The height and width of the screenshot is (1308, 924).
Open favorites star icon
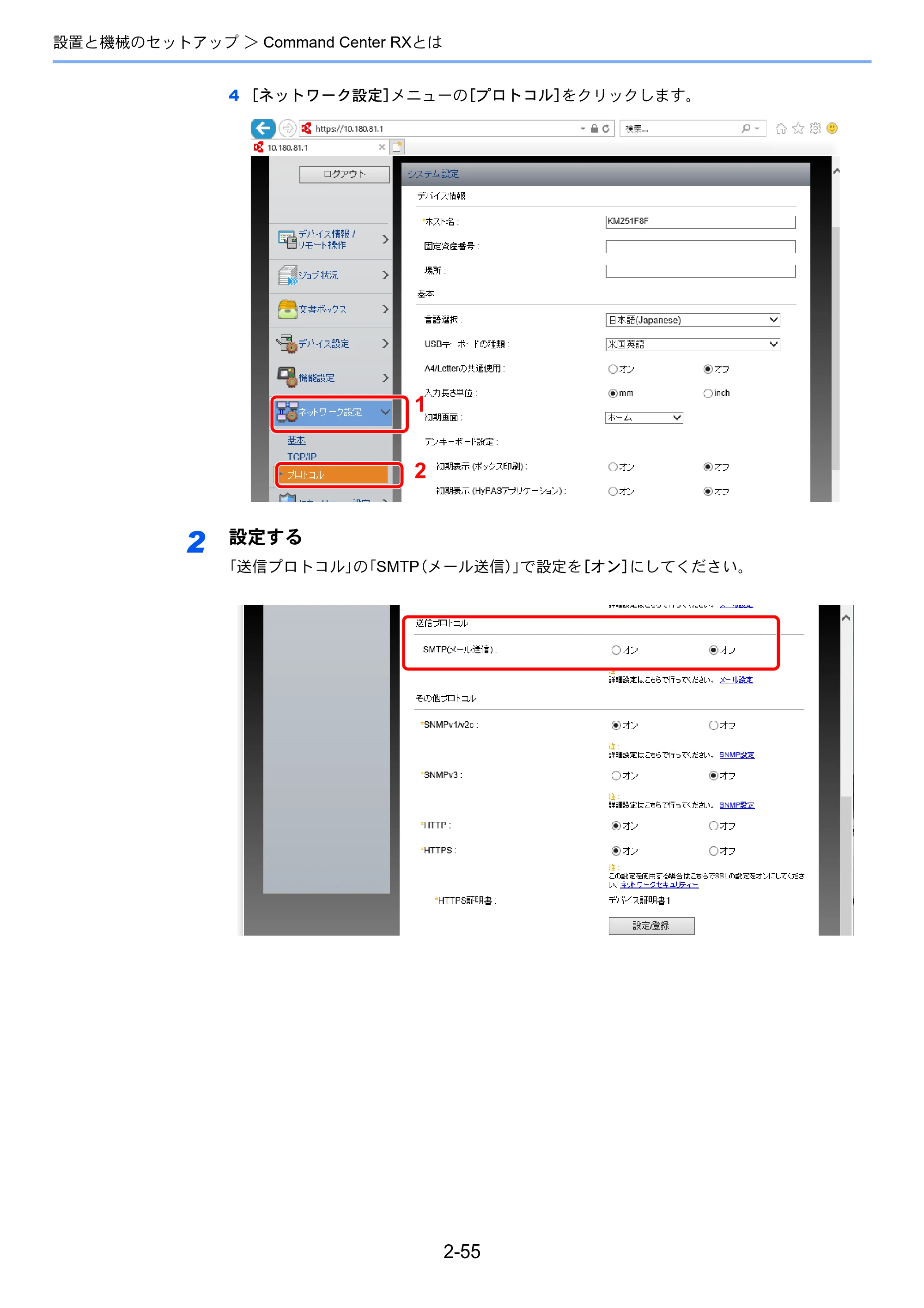(x=798, y=128)
